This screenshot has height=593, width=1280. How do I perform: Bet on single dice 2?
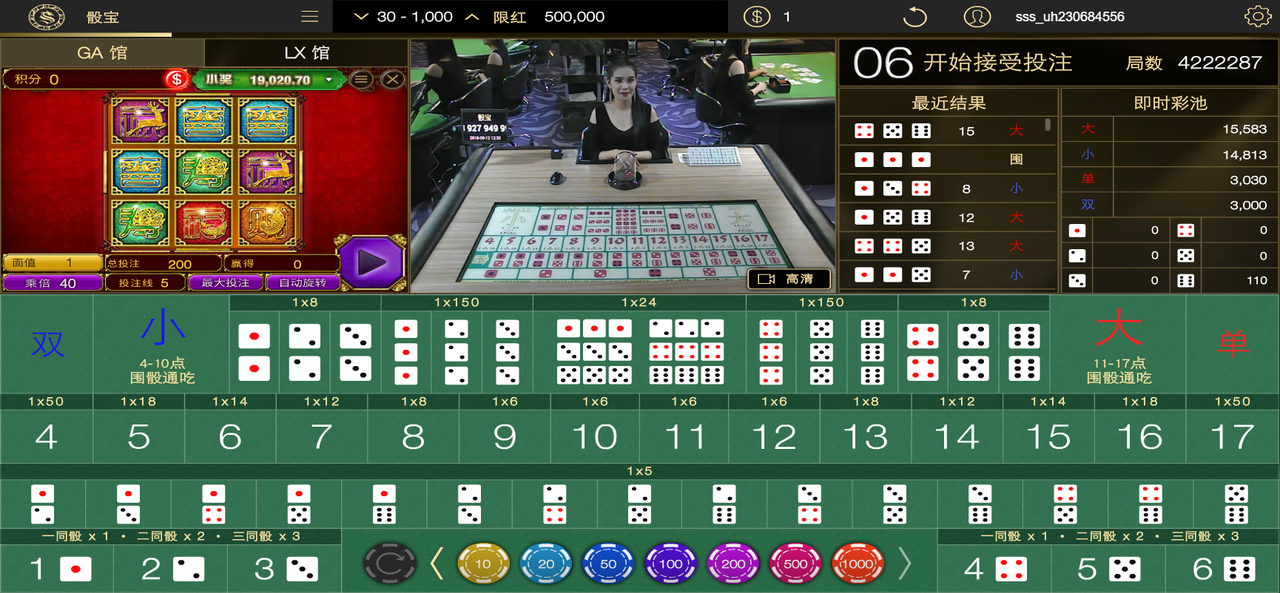(x=171, y=569)
